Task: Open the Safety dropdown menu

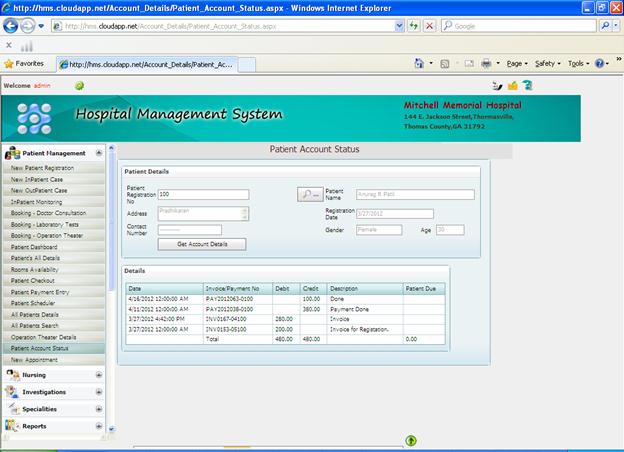Action: point(548,63)
